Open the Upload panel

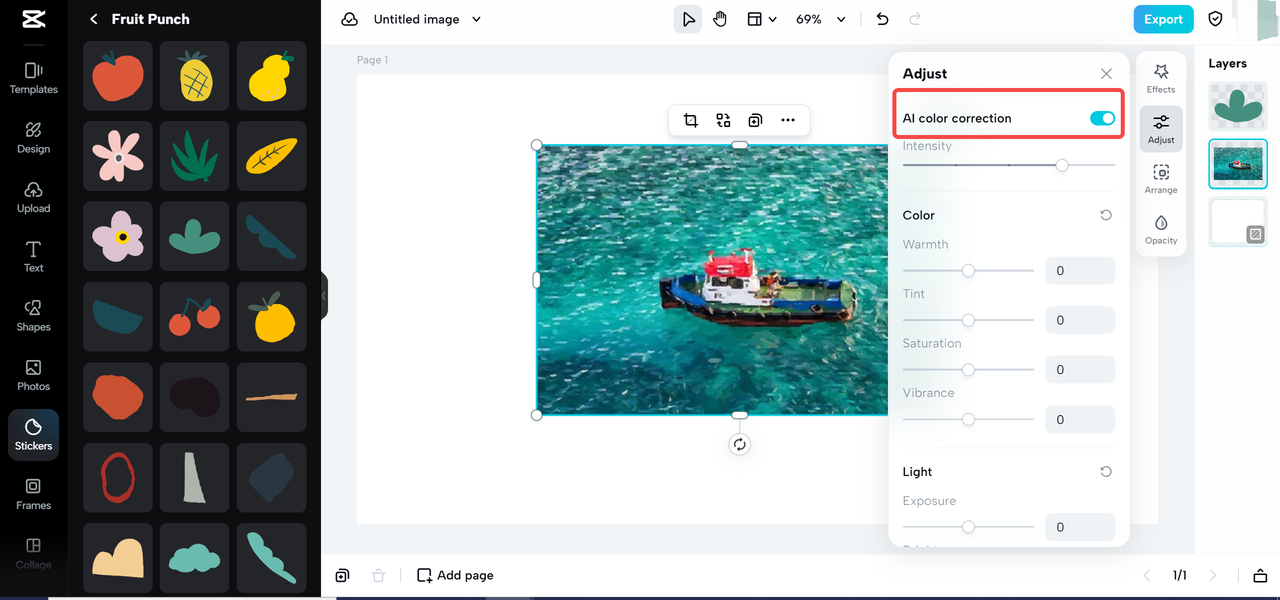(33, 197)
